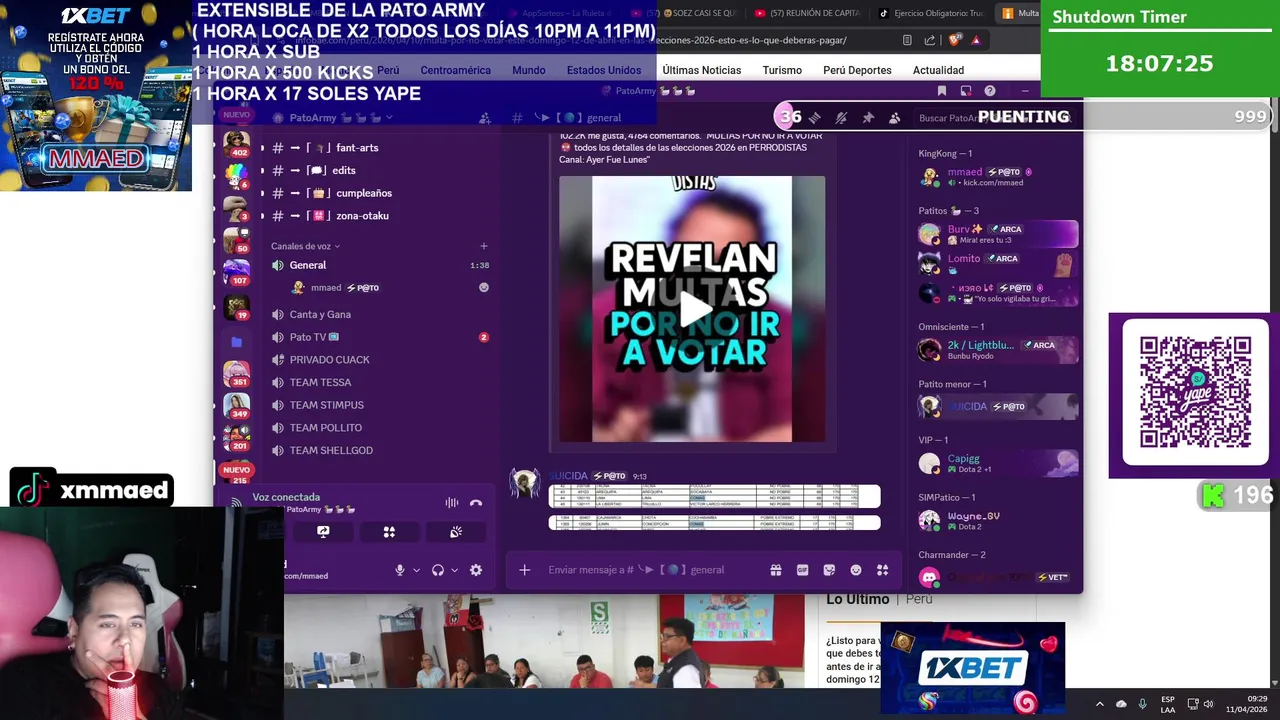Open the Actualidad menu item
The image size is (1280, 720).
938,70
